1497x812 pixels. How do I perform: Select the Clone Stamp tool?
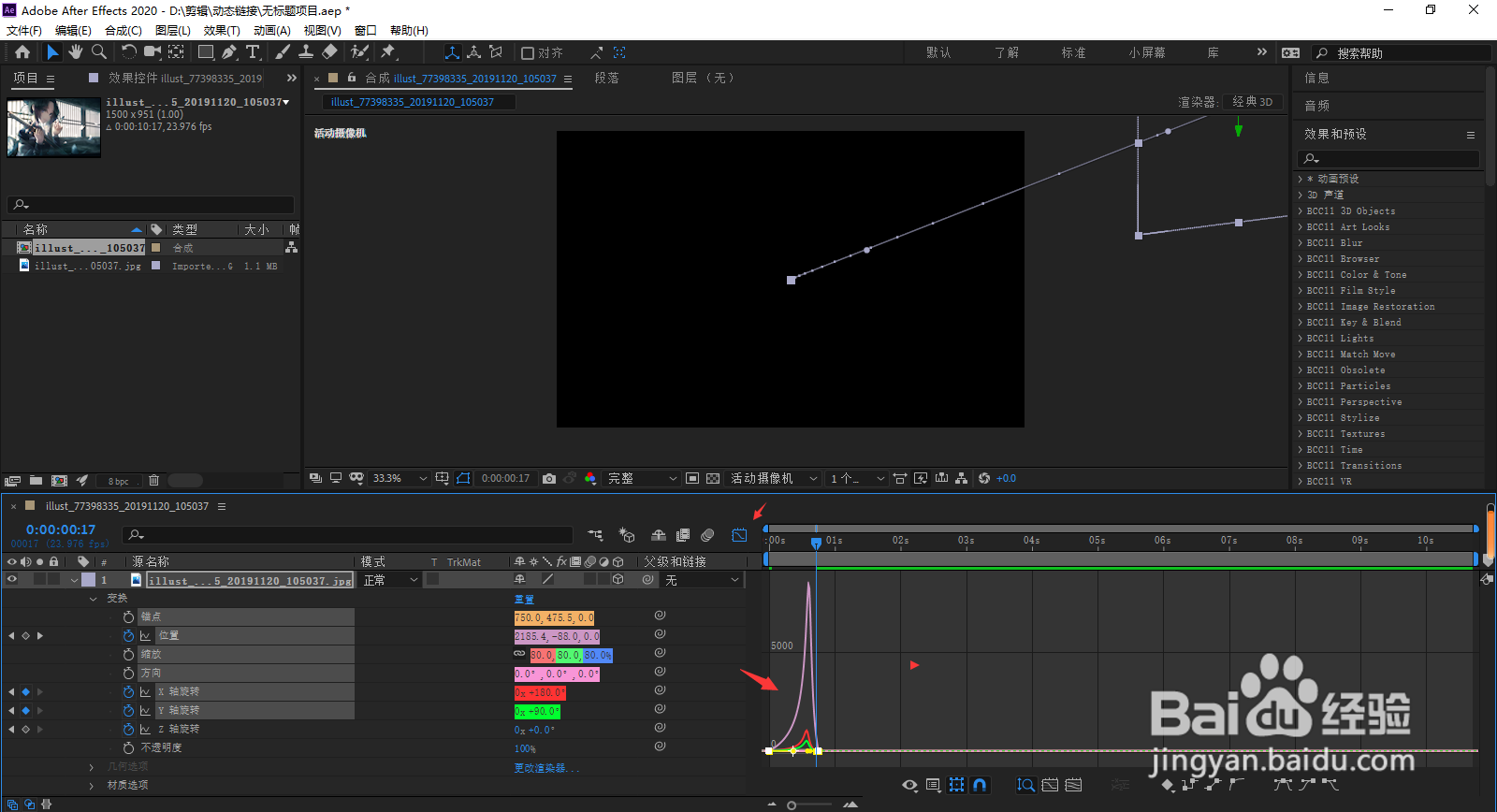coord(306,52)
